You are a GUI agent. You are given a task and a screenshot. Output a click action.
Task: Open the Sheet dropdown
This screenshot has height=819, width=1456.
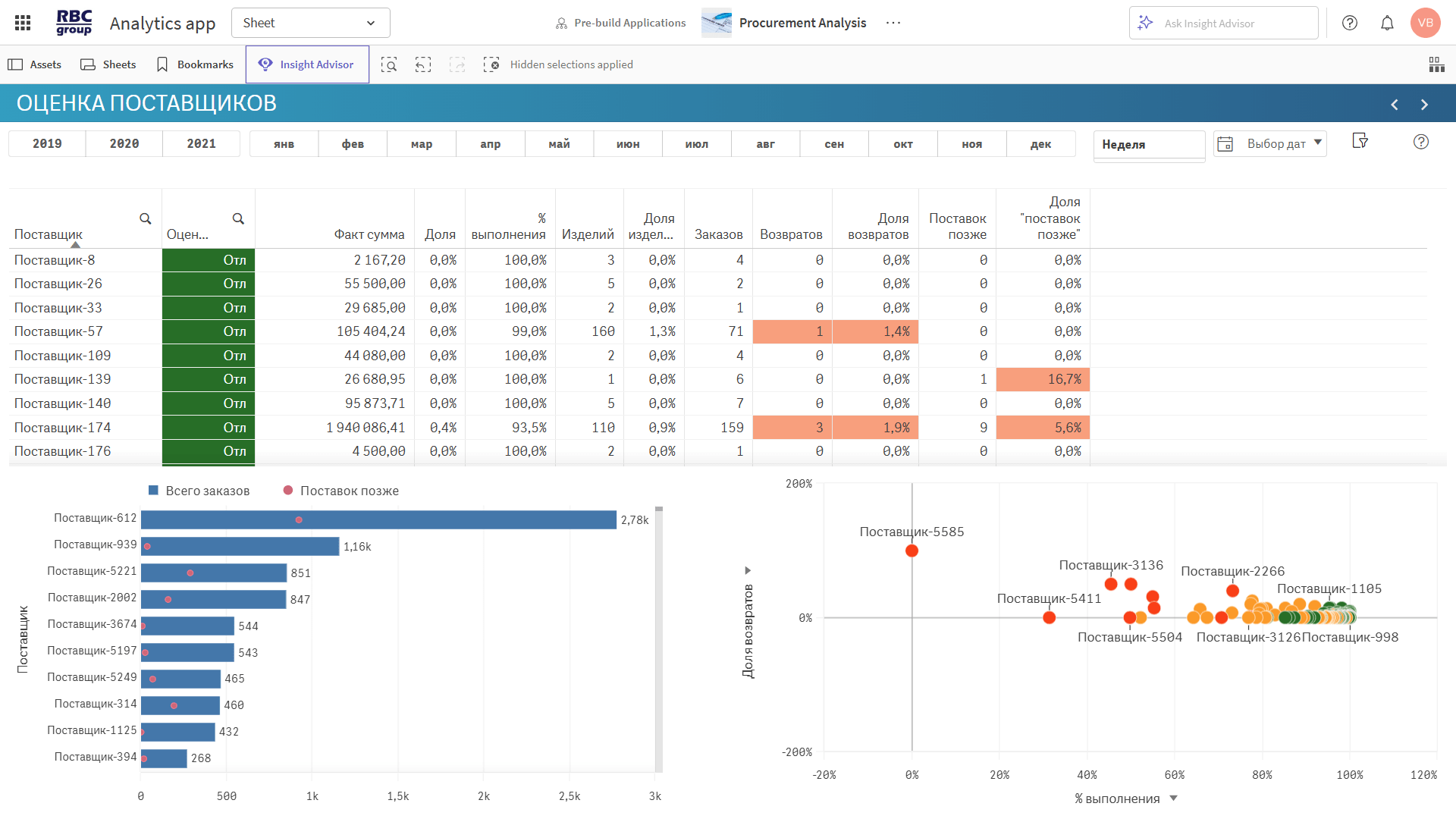click(x=310, y=23)
